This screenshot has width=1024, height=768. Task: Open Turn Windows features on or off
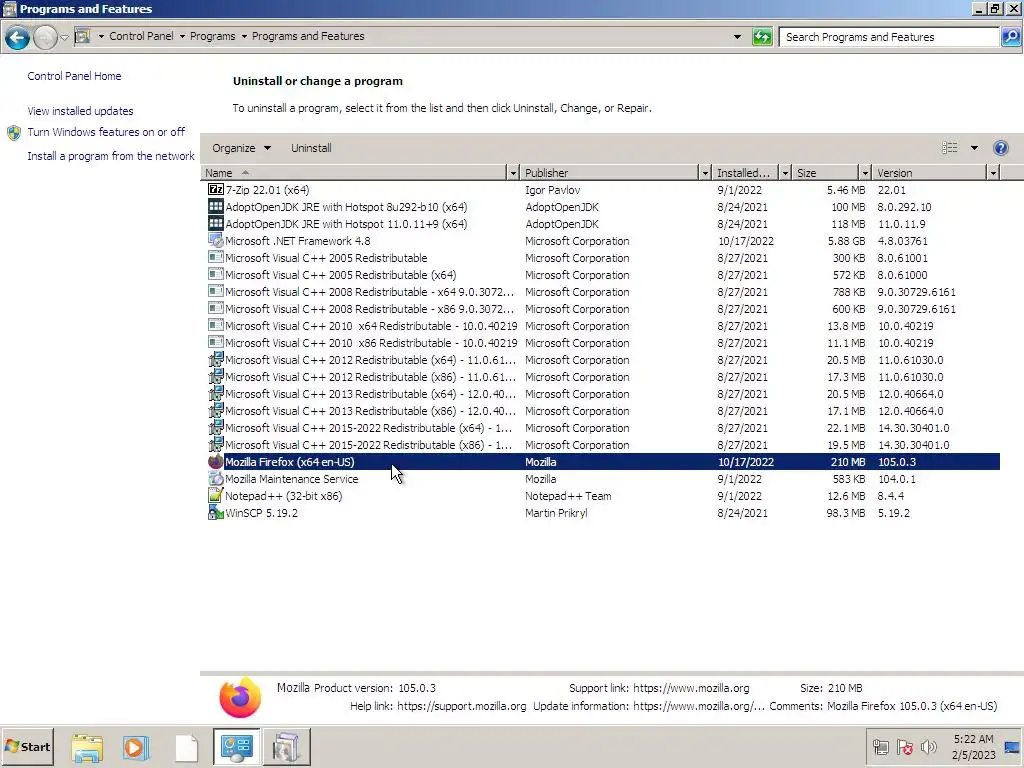[x=106, y=132]
